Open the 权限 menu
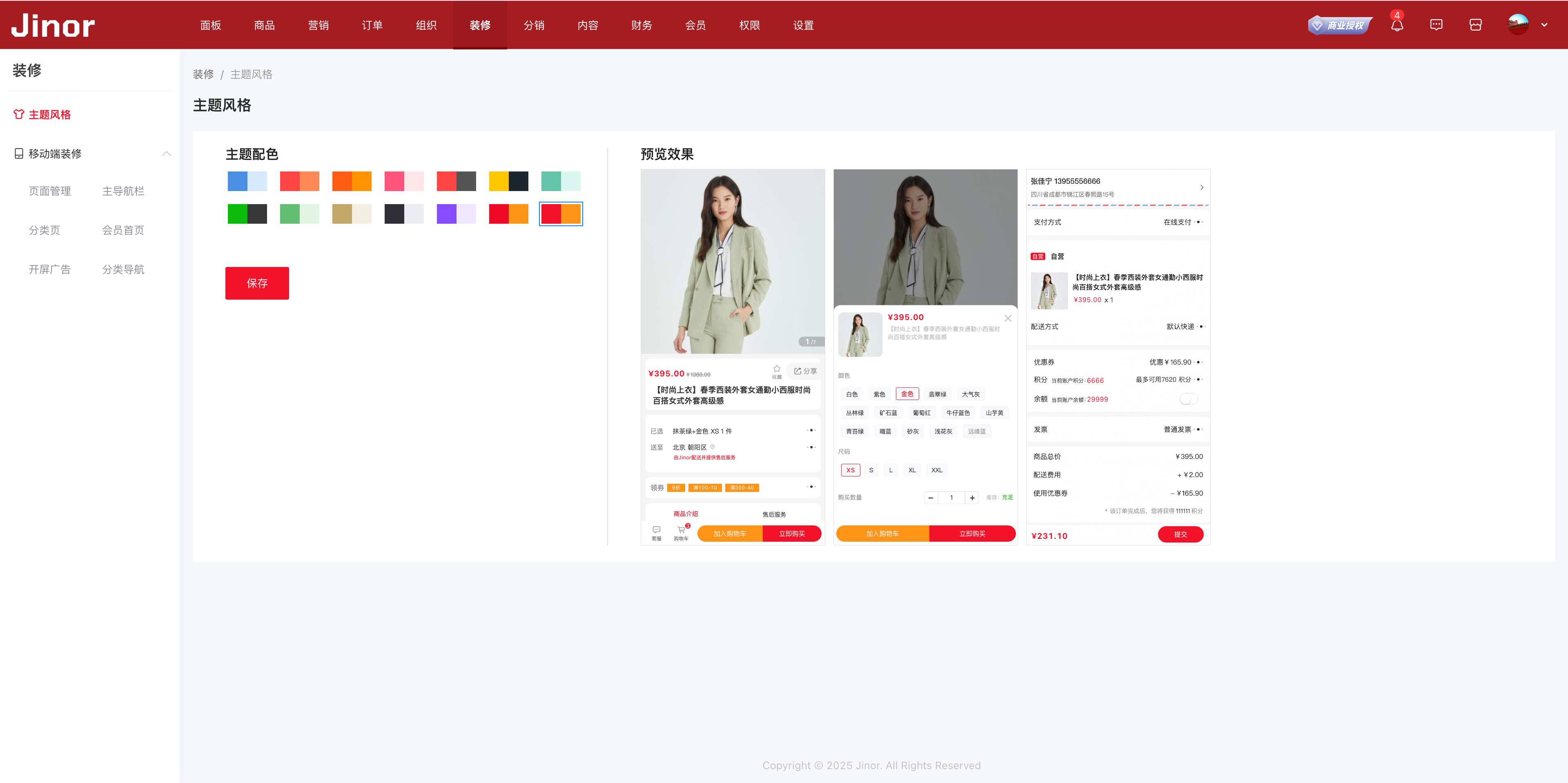1568x783 pixels. (x=749, y=25)
